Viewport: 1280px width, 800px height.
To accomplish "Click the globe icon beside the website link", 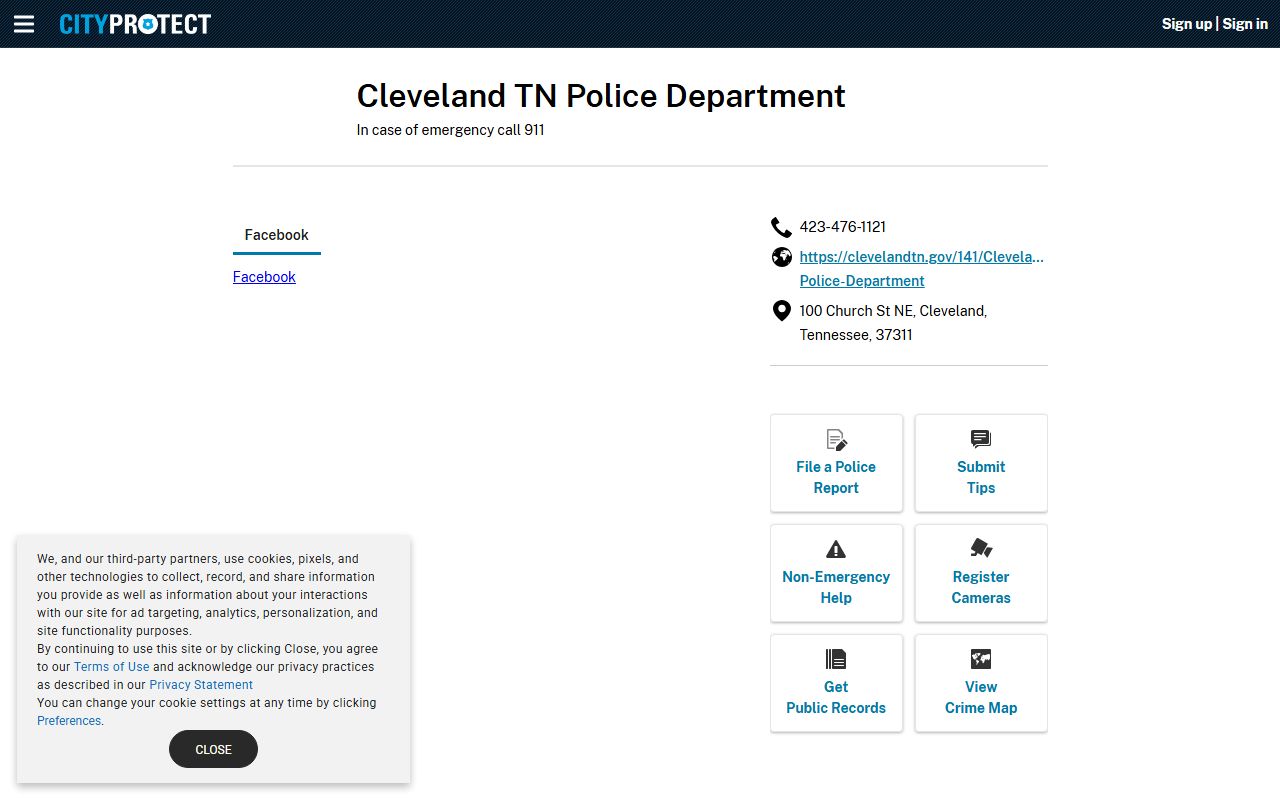I will pyautogui.click(x=782, y=257).
